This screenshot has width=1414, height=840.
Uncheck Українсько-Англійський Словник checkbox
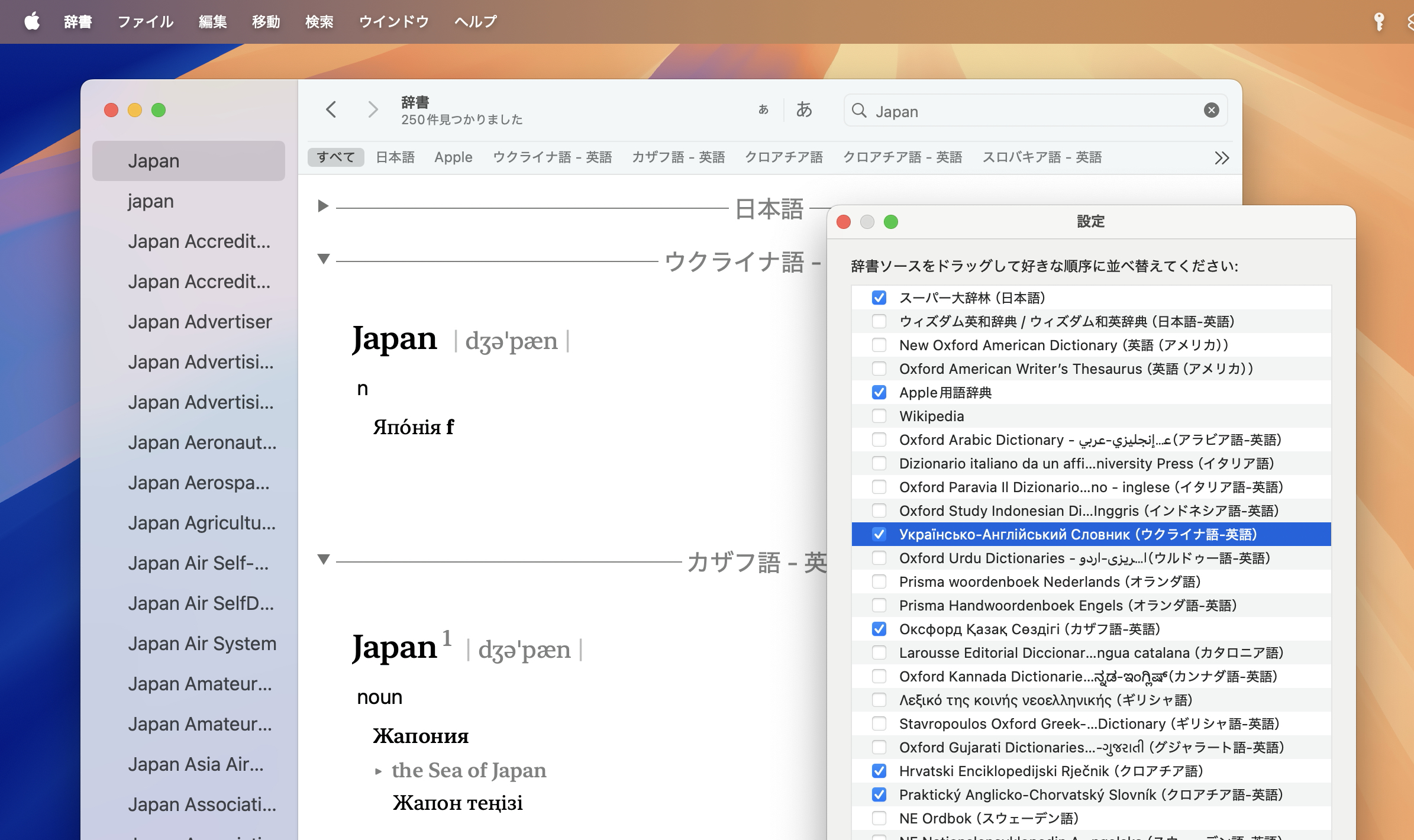click(x=879, y=534)
